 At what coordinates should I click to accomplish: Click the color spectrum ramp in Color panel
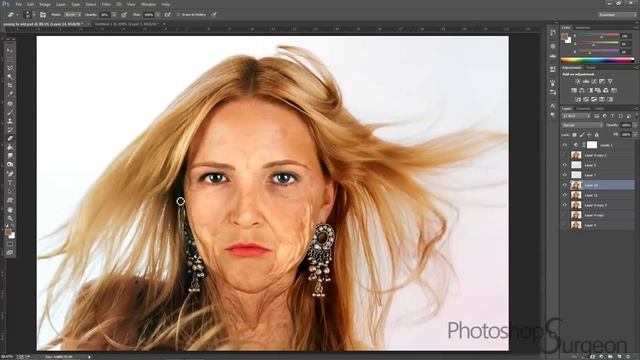[598, 60]
